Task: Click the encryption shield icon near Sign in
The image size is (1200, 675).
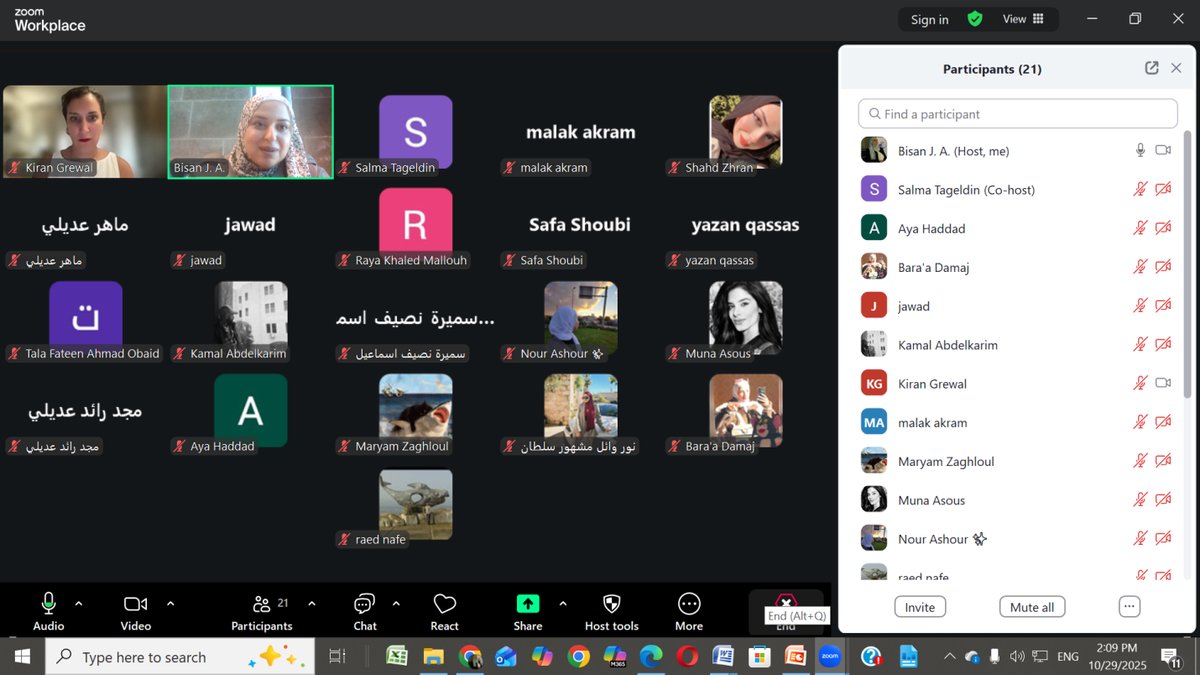Action: pyautogui.click(x=975, y=19)
